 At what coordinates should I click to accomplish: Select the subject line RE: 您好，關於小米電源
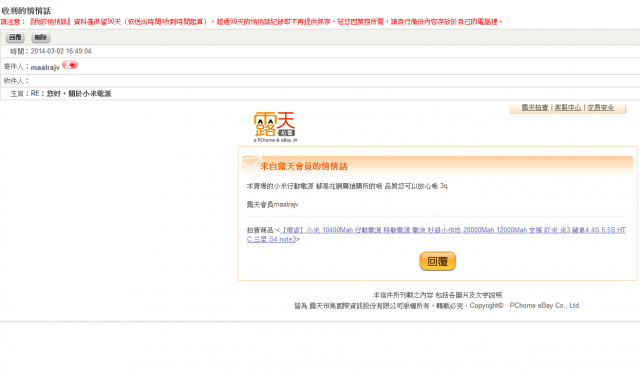tap(71, 93)
